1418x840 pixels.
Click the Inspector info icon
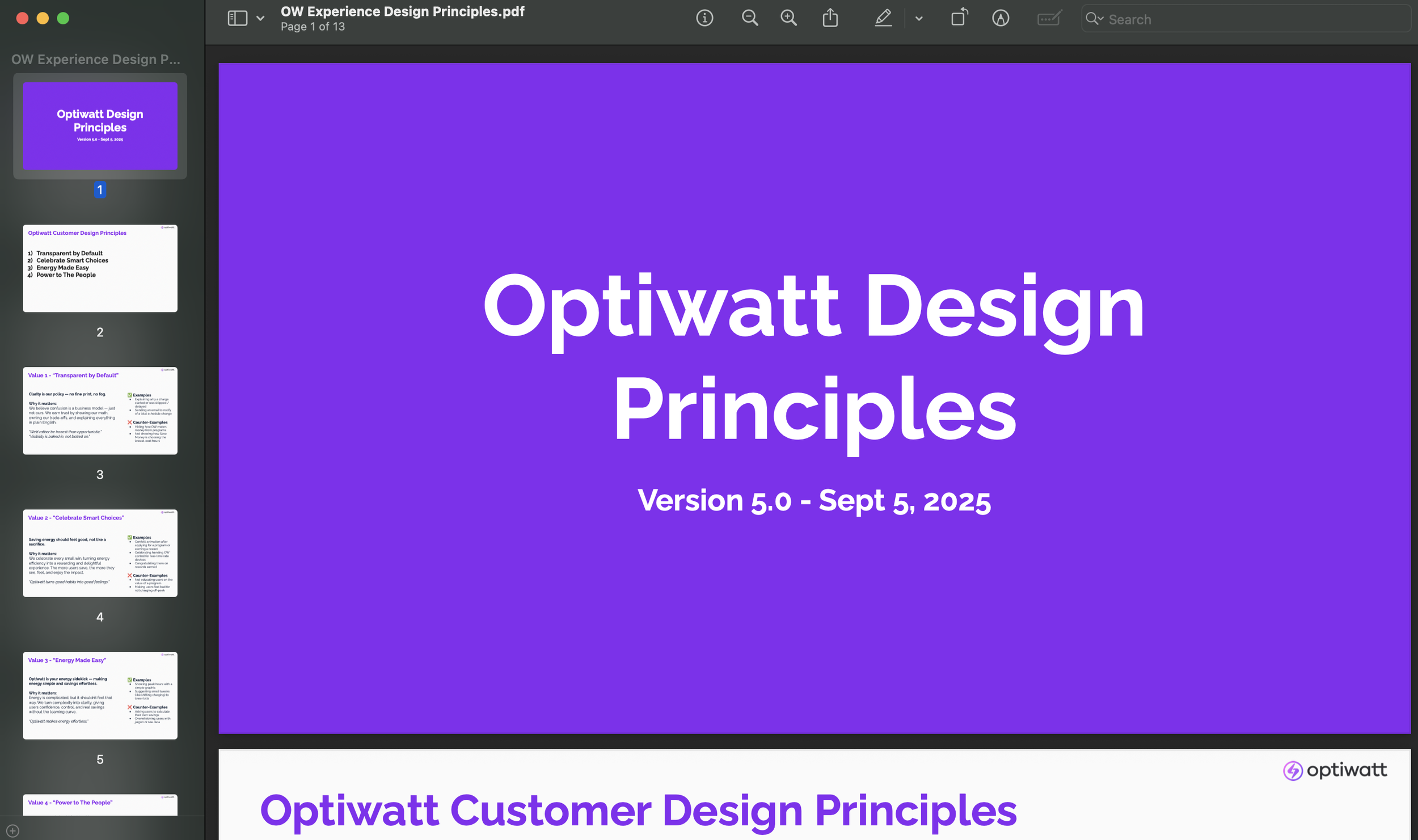(704, 18)
